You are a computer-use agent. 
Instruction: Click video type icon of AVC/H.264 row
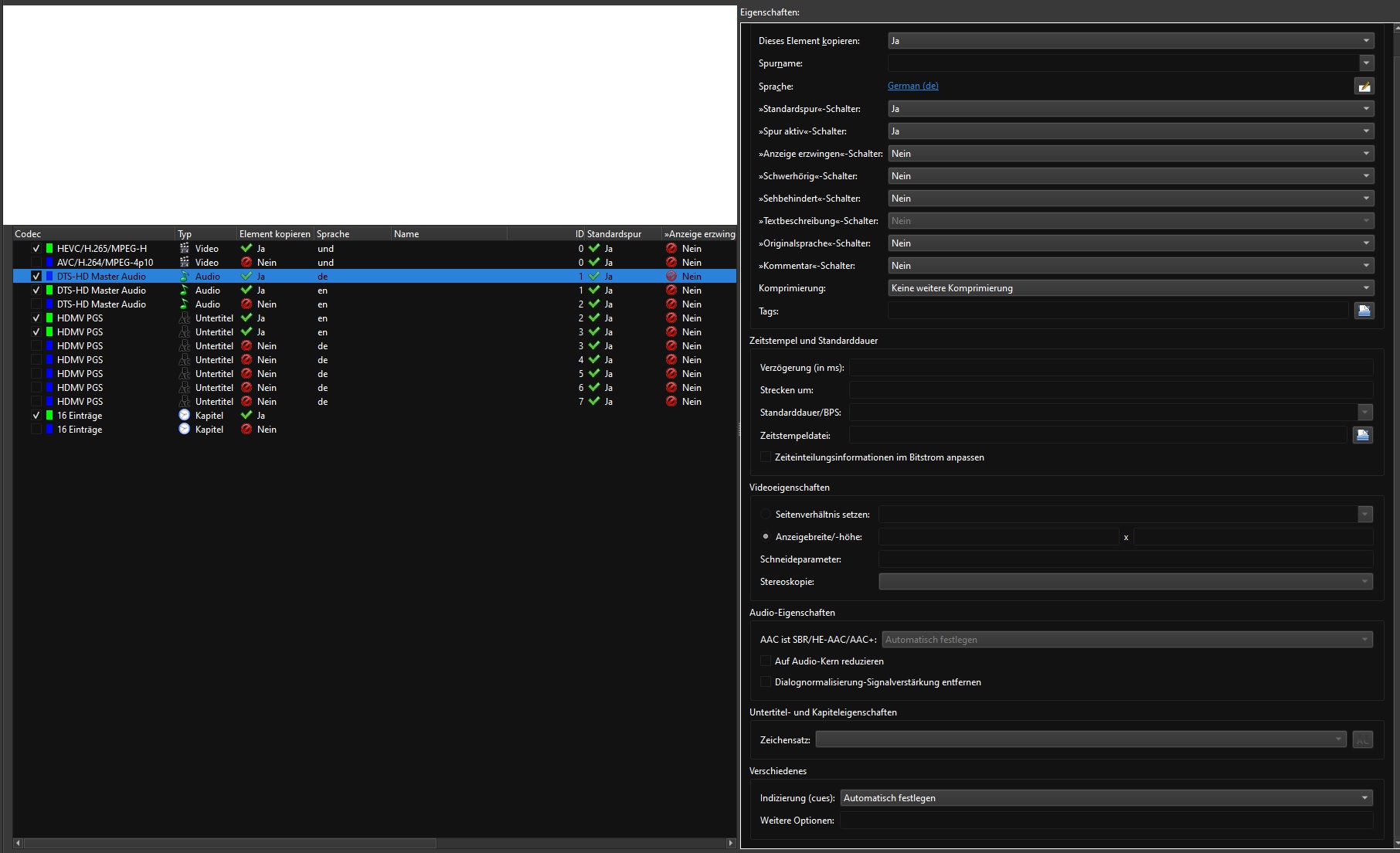coord(185,262)
